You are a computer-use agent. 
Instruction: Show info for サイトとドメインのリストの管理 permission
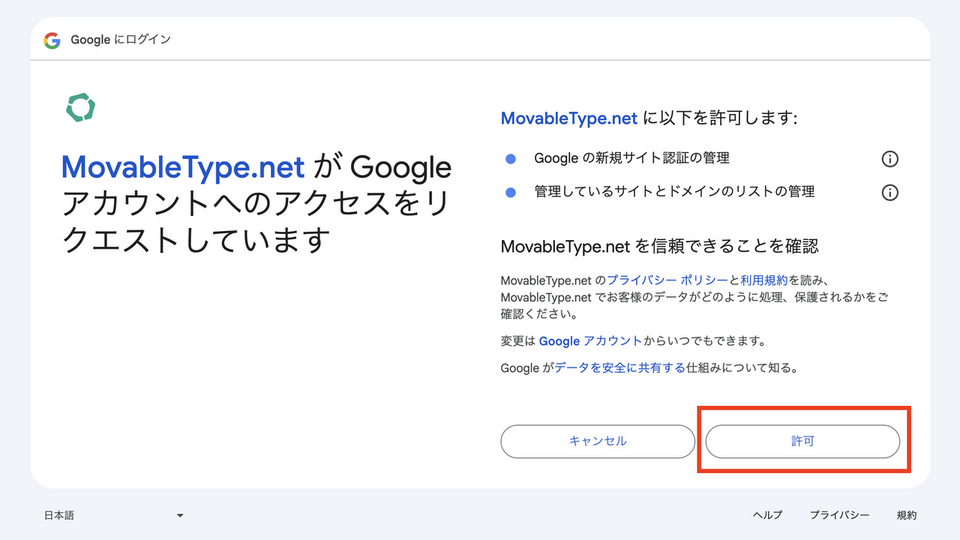coord(889,192)
